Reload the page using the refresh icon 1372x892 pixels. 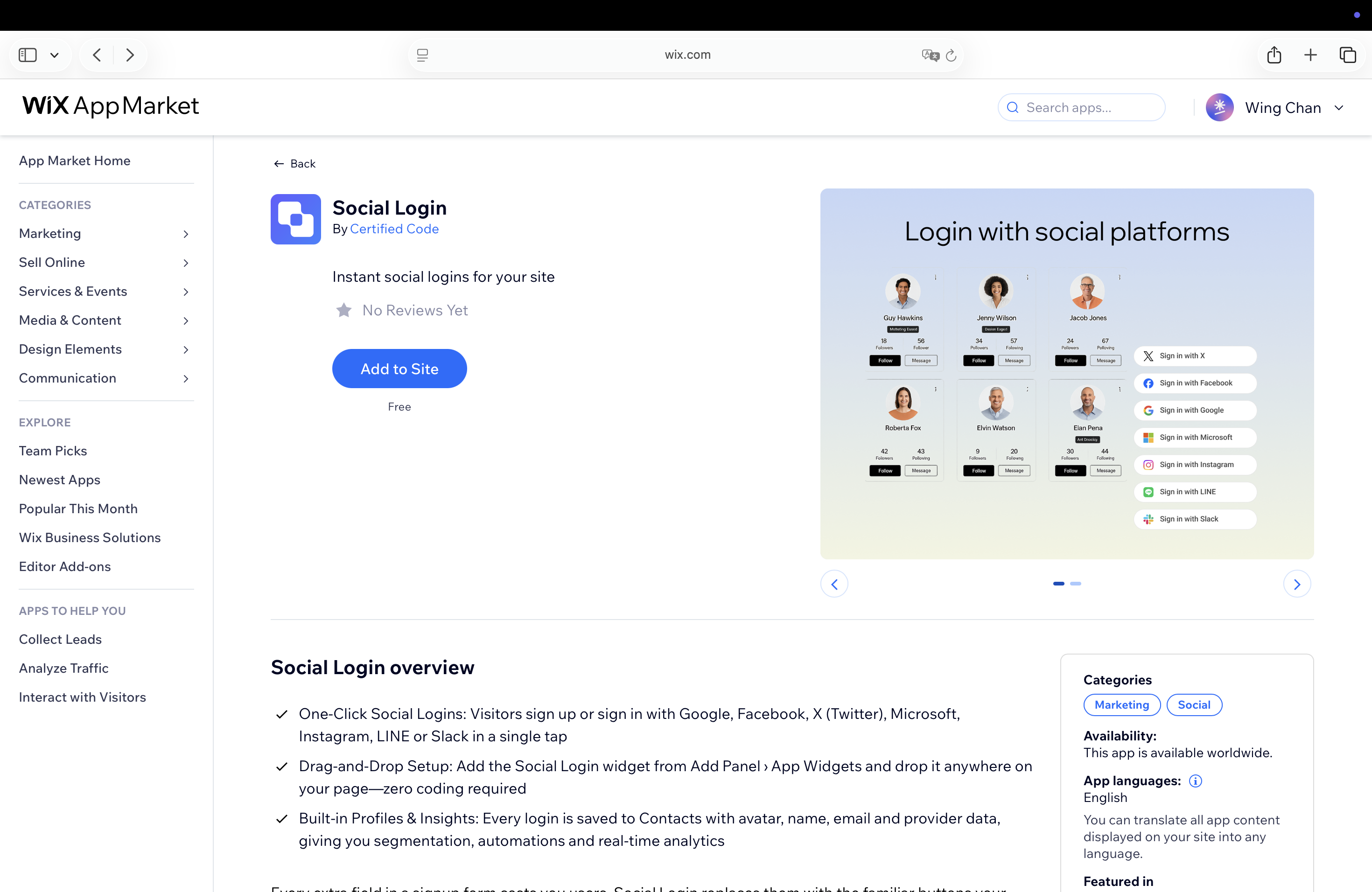coord(952,55)
